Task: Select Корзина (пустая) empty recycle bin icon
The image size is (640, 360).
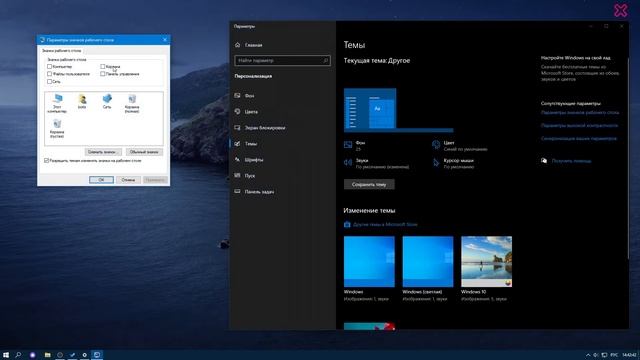Action: point(57,124)
